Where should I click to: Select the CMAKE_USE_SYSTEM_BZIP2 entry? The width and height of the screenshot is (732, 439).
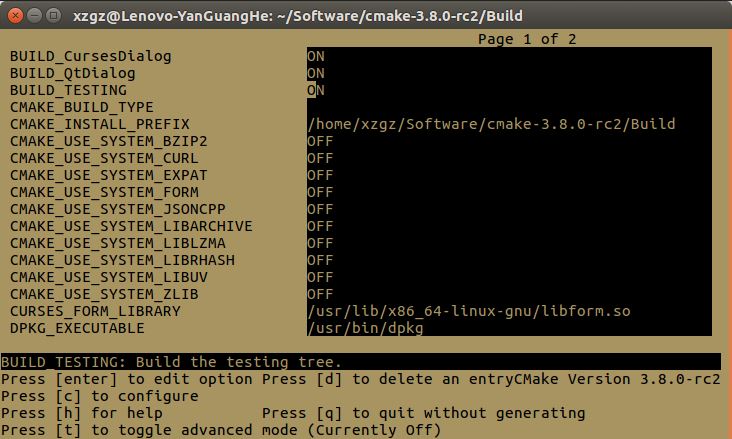(108, 141)
